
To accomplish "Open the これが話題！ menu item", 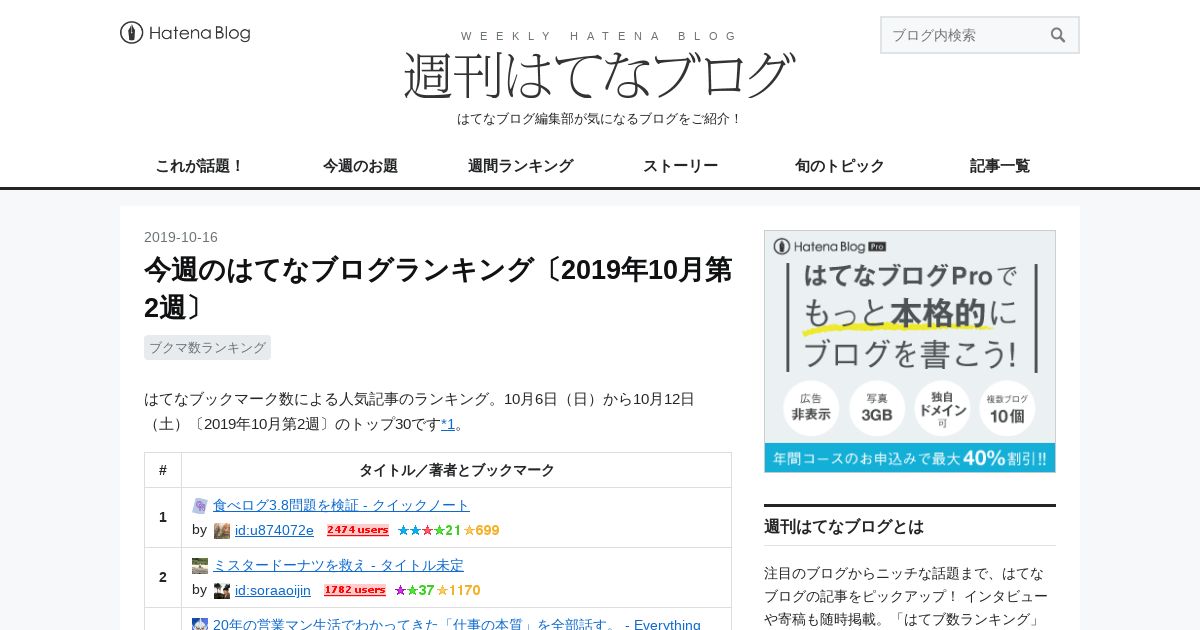I will [x=200, y=166].
